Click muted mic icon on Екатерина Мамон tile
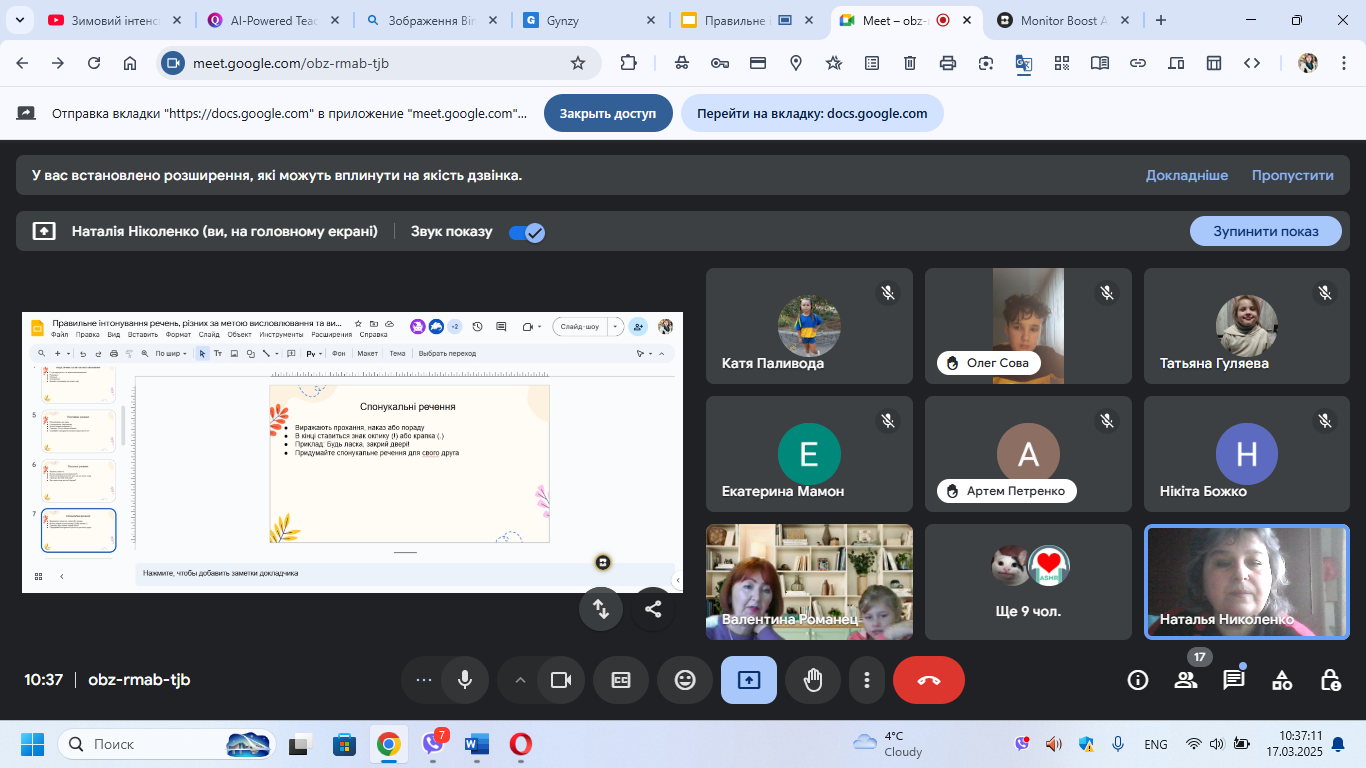This screenshot has height=768, width=1366. click(x=887, y=421)
